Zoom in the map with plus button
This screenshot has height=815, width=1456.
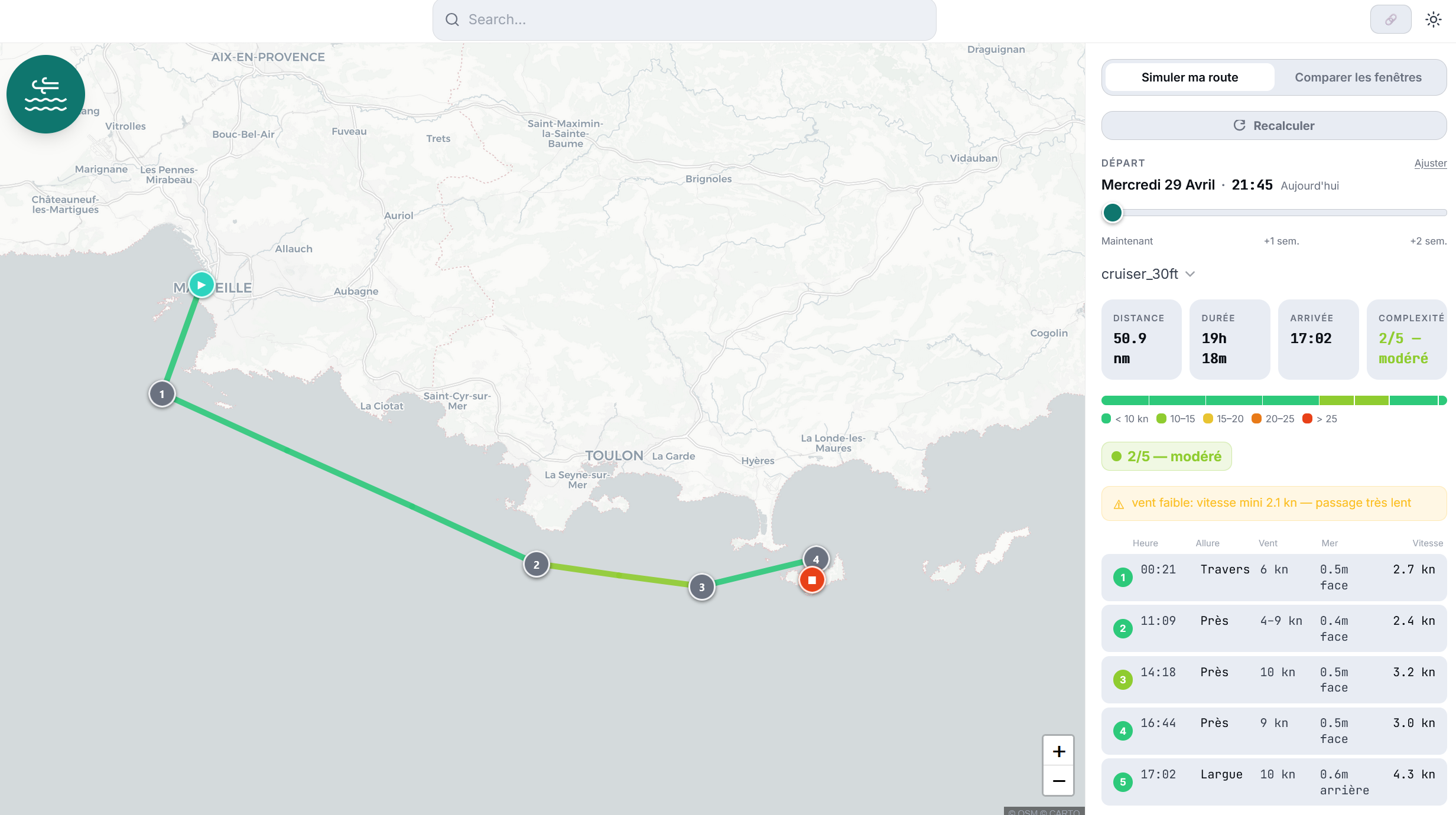pyautogui.click(x=1058, y=751)
